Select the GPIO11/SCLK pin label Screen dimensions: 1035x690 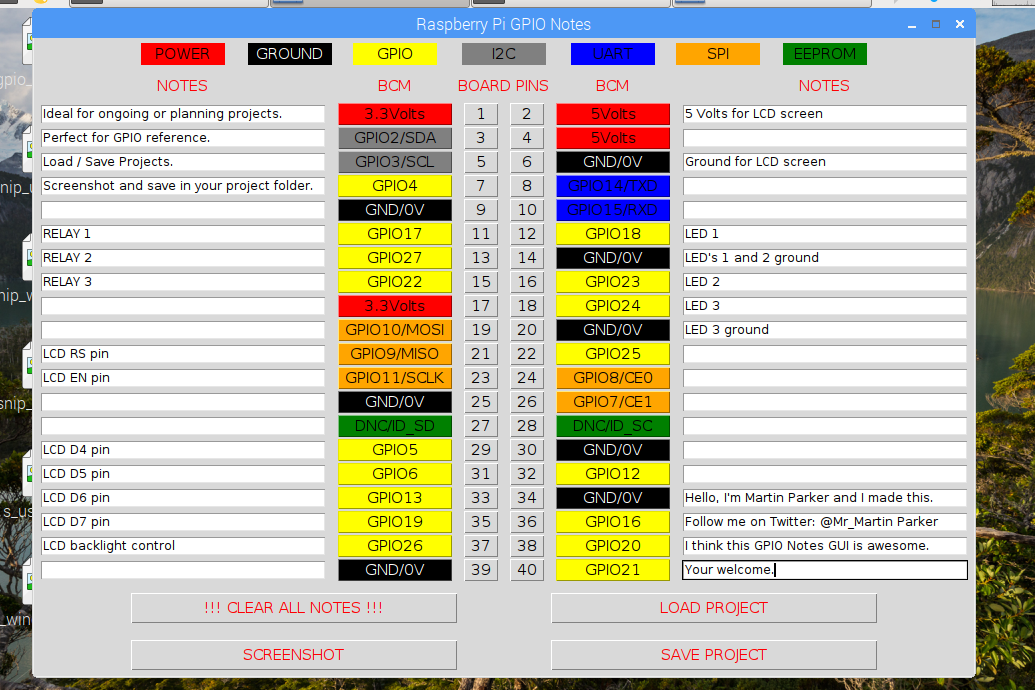coord(395,378)
